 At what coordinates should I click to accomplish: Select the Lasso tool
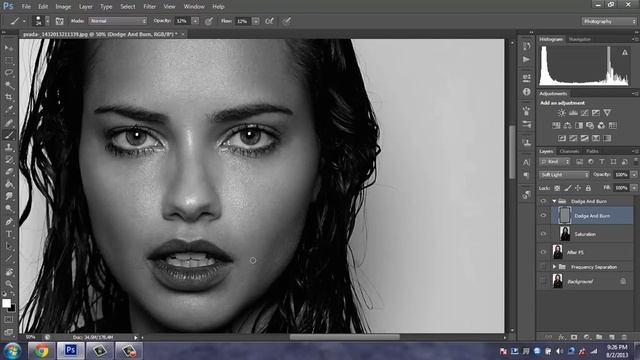tap(9, 73)
